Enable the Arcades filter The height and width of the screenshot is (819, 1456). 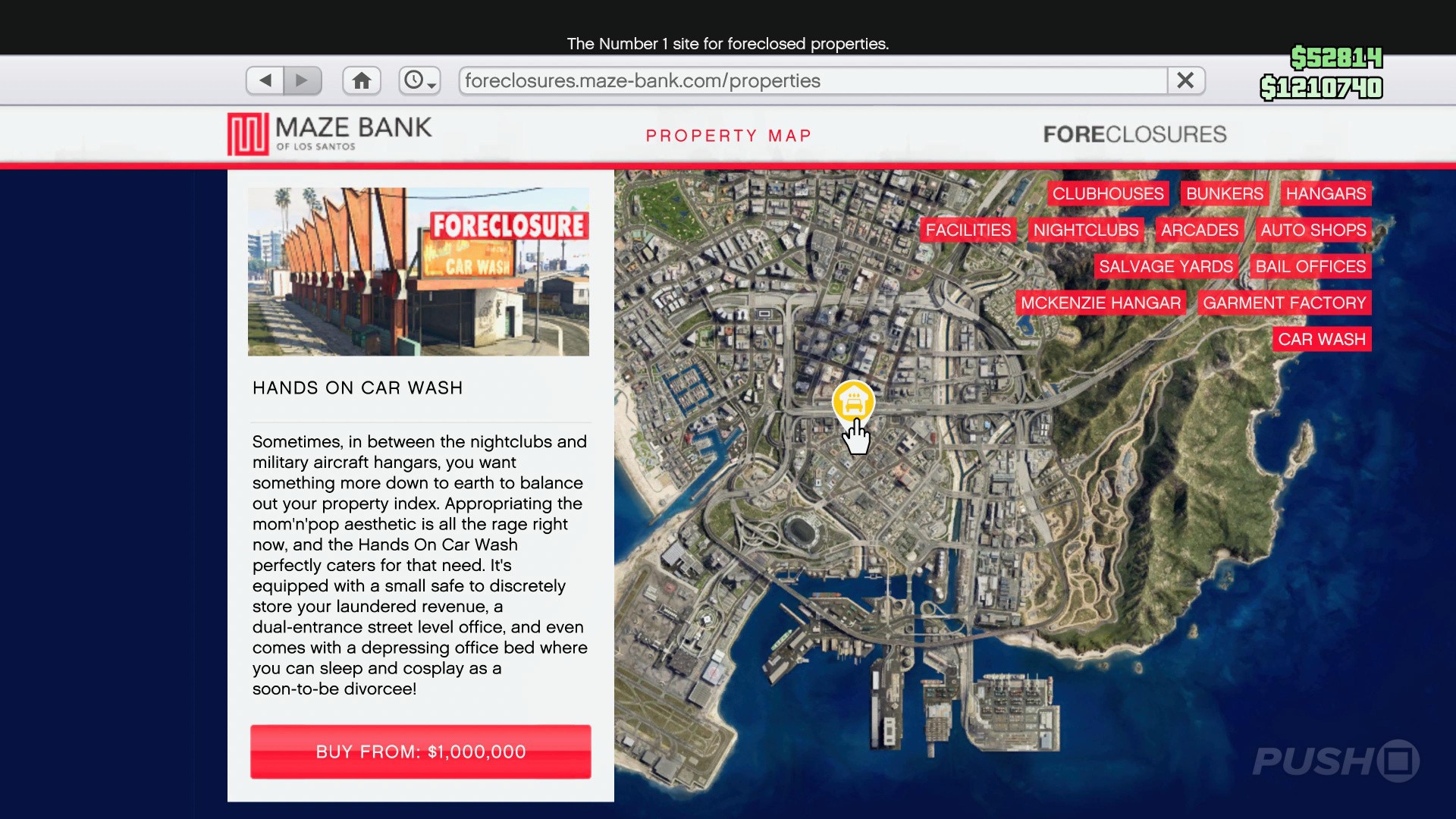tap(1199, 230)
